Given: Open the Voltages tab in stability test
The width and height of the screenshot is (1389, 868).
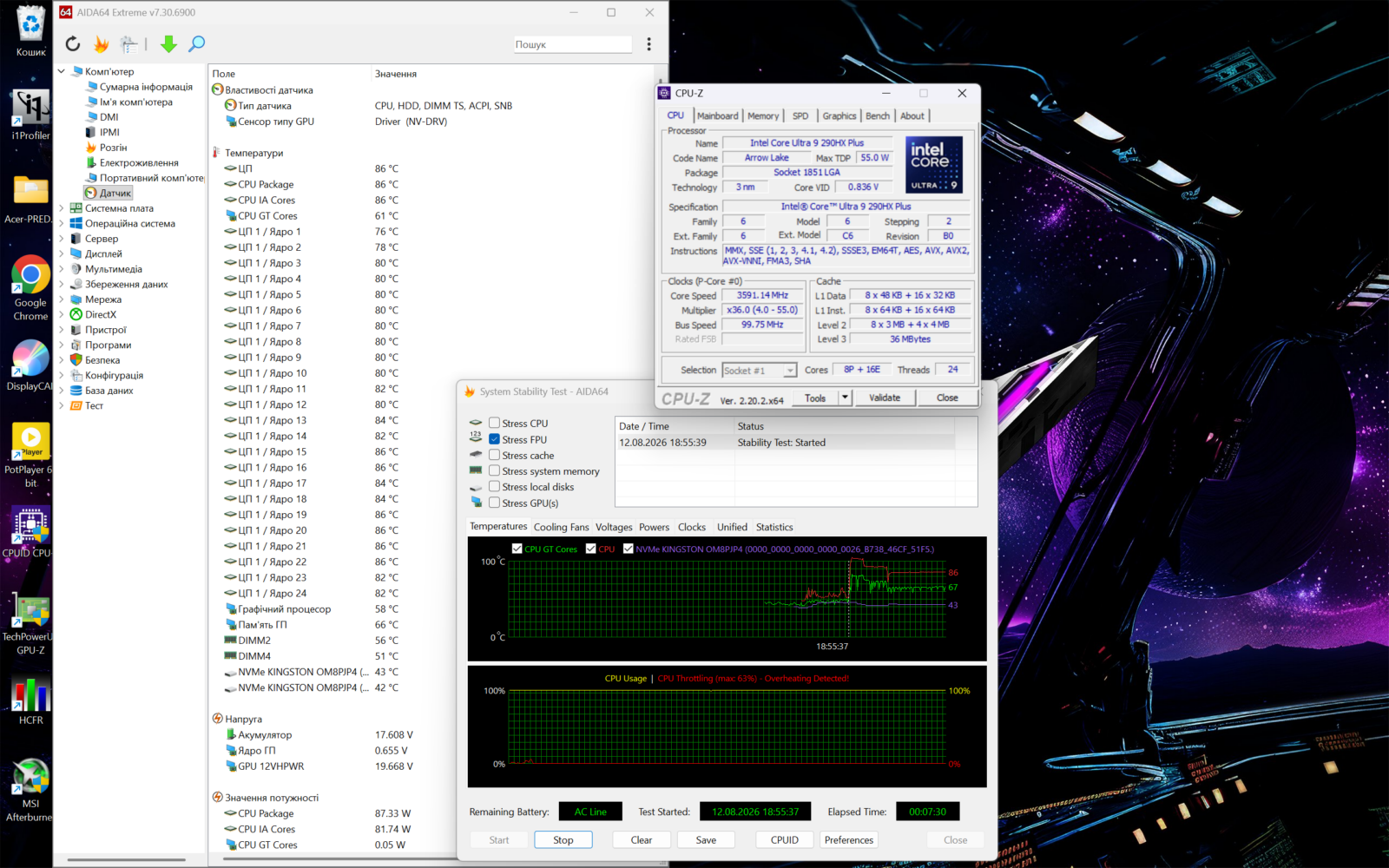Looking at the screenshot, I should coord(614,527).
